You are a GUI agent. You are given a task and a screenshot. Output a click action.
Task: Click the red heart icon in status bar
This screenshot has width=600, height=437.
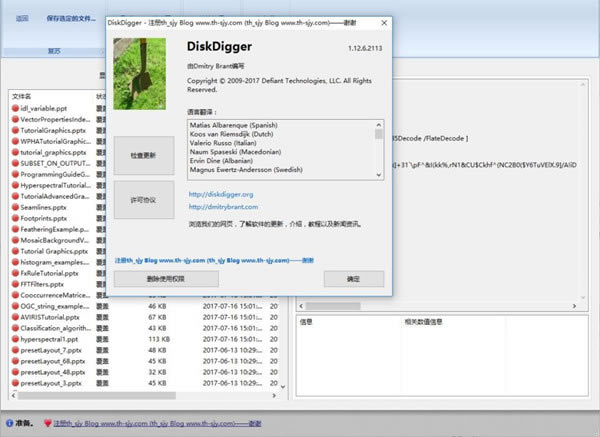tap(48, 423)
